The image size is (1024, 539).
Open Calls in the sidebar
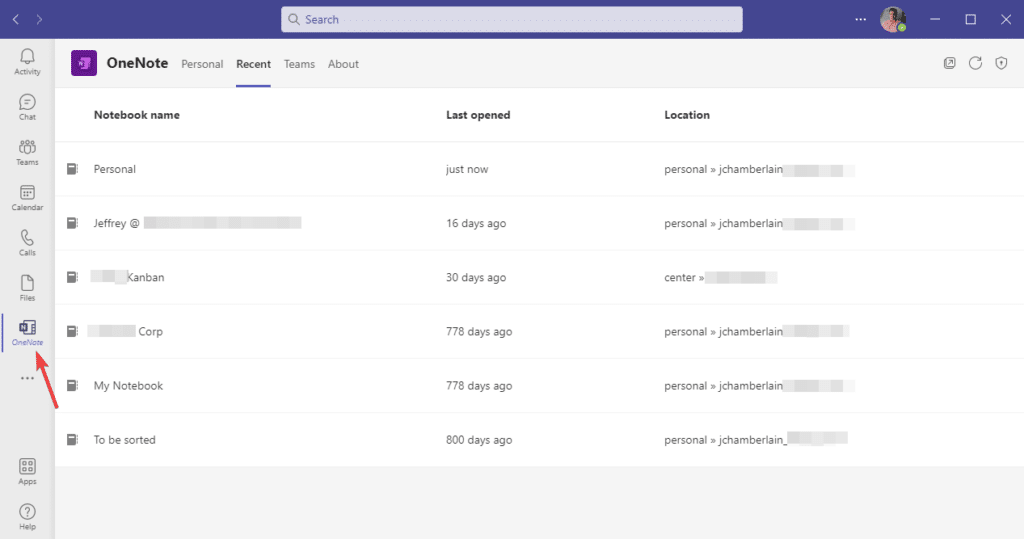pyautogui.click(x=27, y=242)
